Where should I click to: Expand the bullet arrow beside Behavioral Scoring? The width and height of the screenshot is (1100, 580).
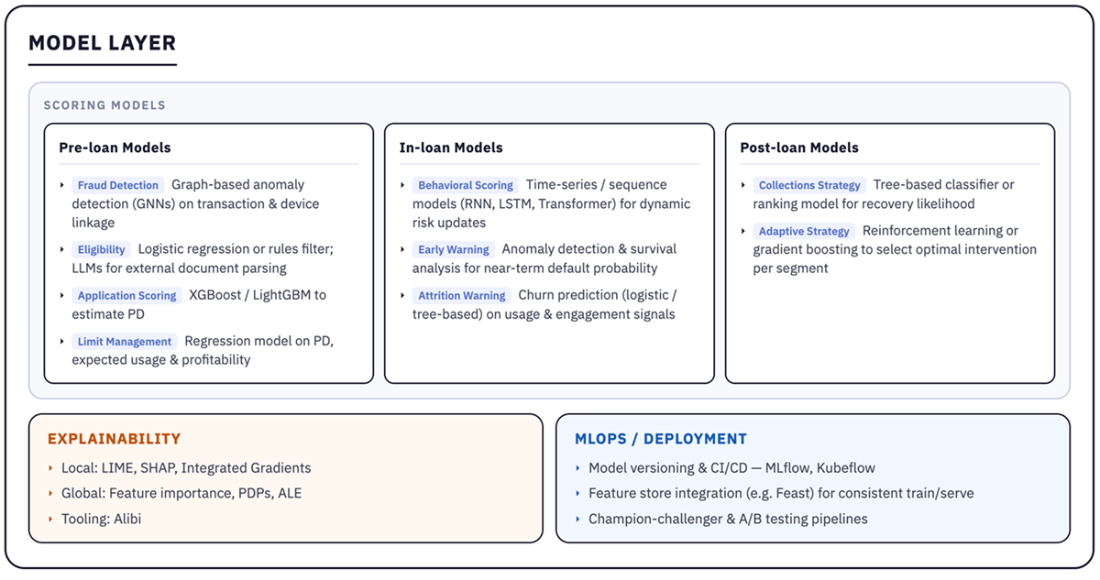[x=403, y=185]
